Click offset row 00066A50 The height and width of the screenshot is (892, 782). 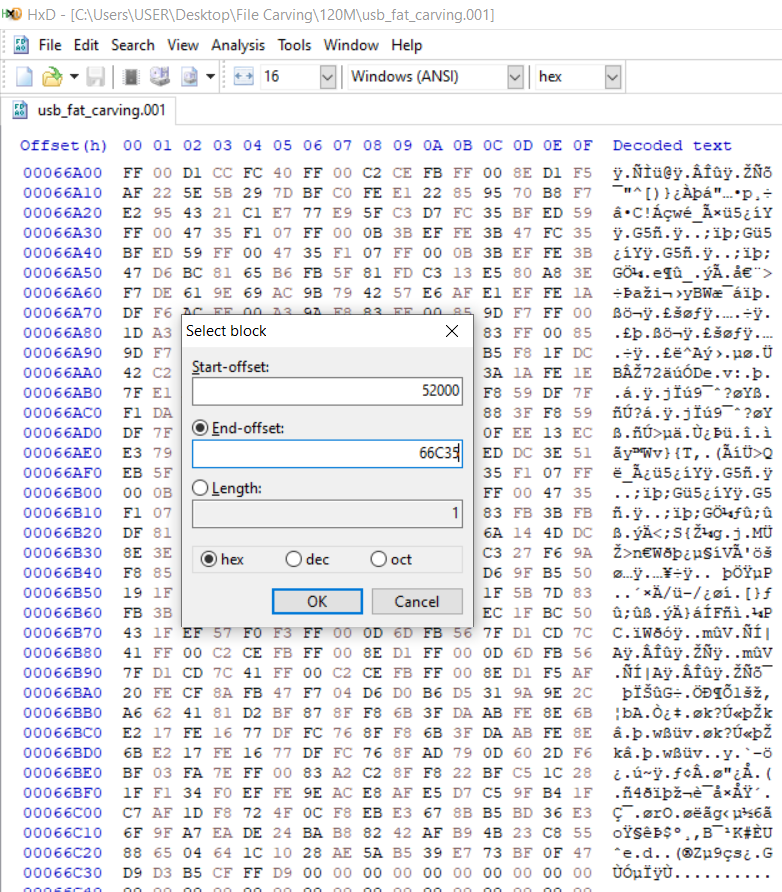coord(63,272)
